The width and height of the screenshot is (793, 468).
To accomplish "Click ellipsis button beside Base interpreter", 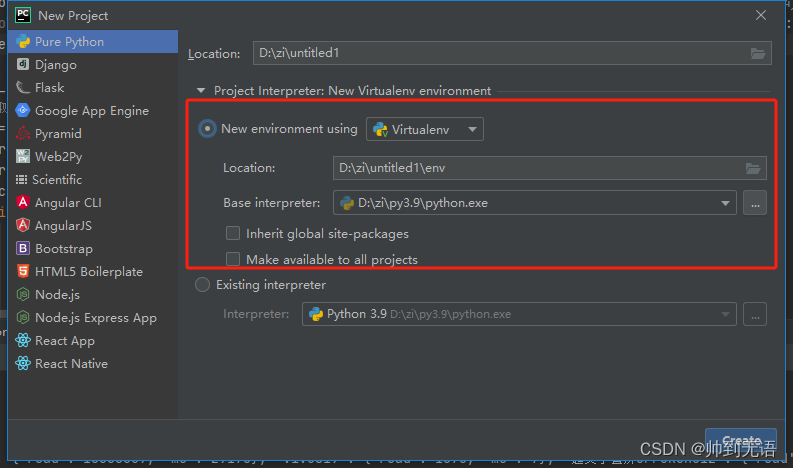I will click(755, 203).
